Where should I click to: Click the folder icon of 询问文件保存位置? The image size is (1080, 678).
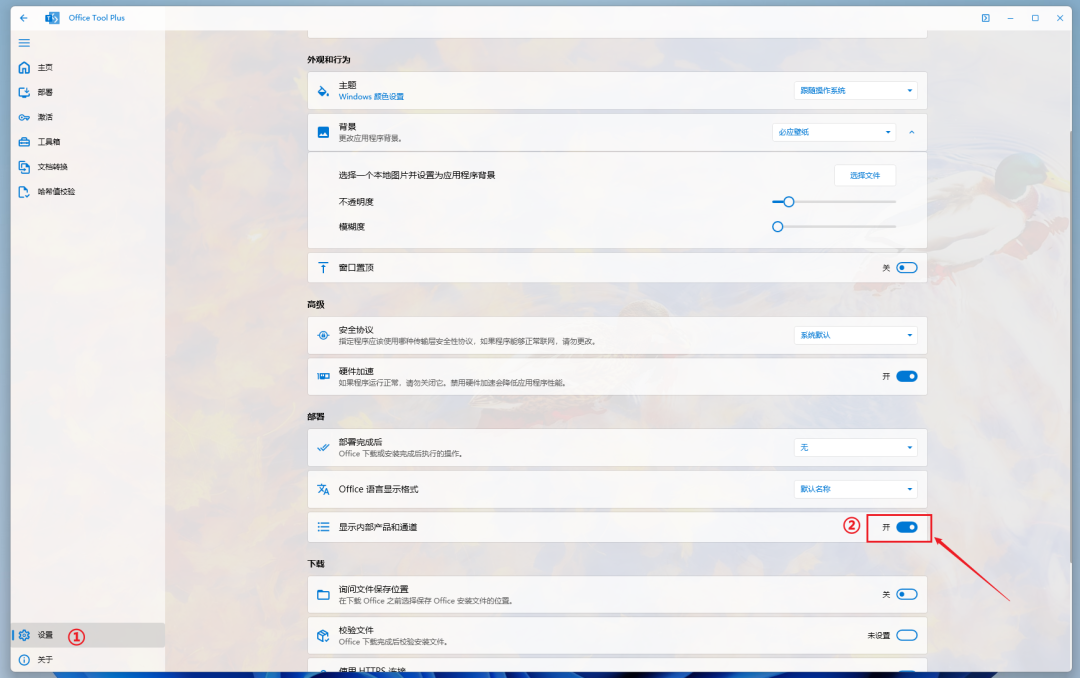pos(323,595)
